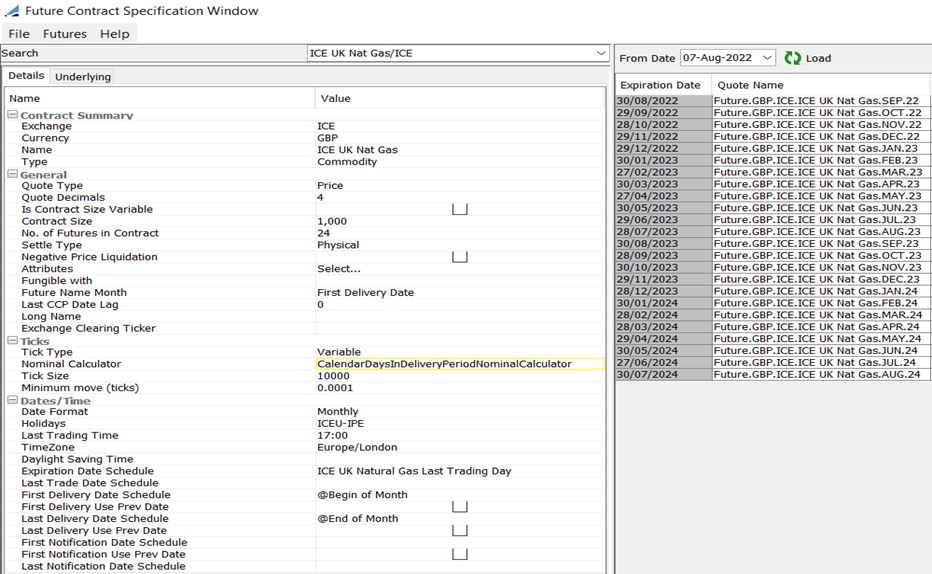The image size is (932, 574).
Task: Switch to the Details tab
Action: tap(26, 75)
